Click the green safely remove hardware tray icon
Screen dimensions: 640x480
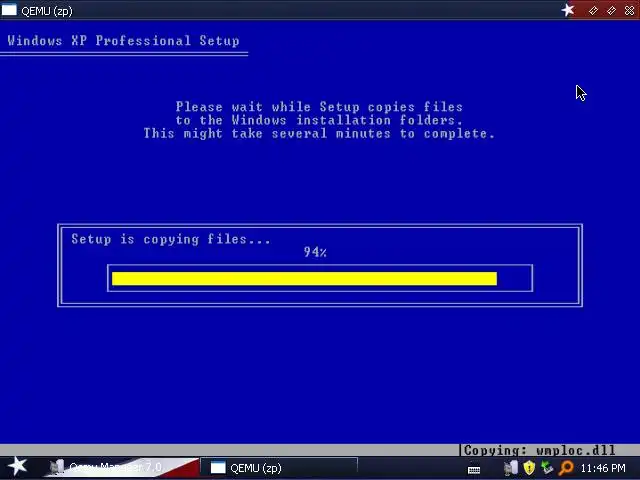(x=547, y=468)
